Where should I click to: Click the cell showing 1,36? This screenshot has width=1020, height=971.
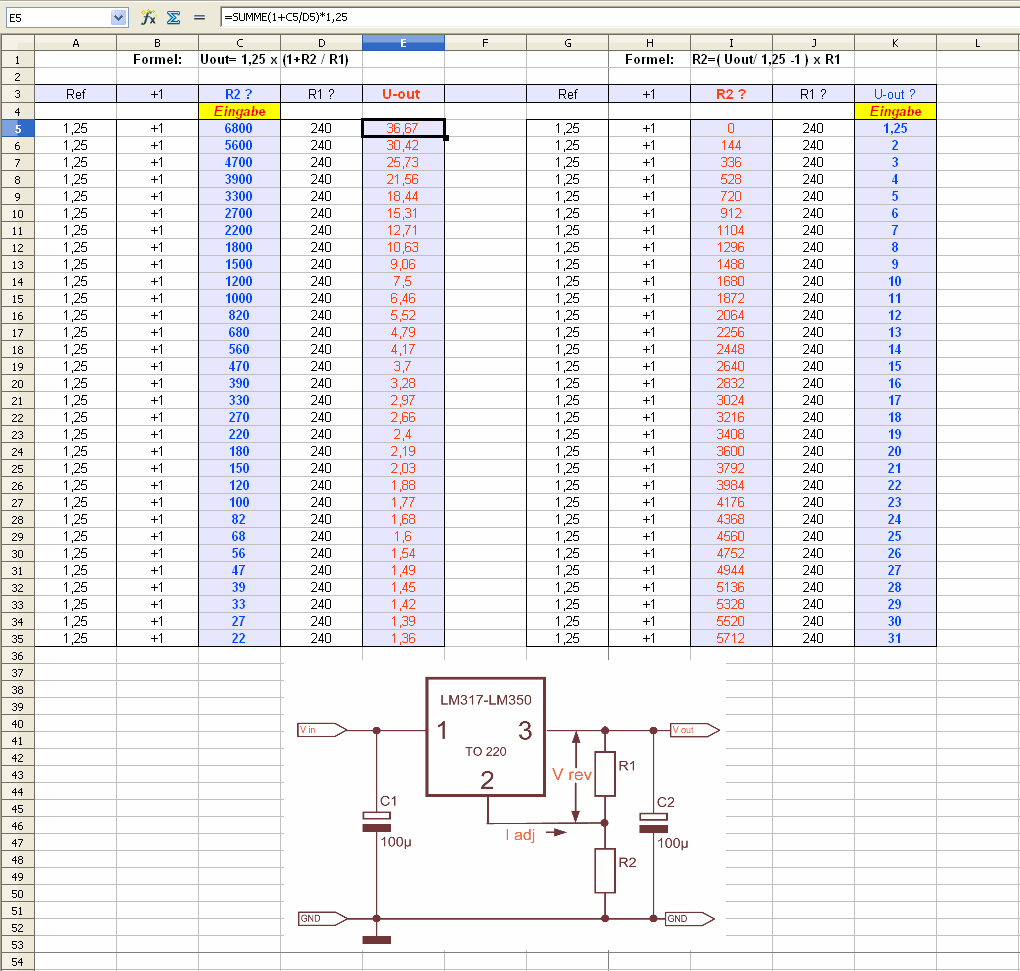[x=403, y=638]
